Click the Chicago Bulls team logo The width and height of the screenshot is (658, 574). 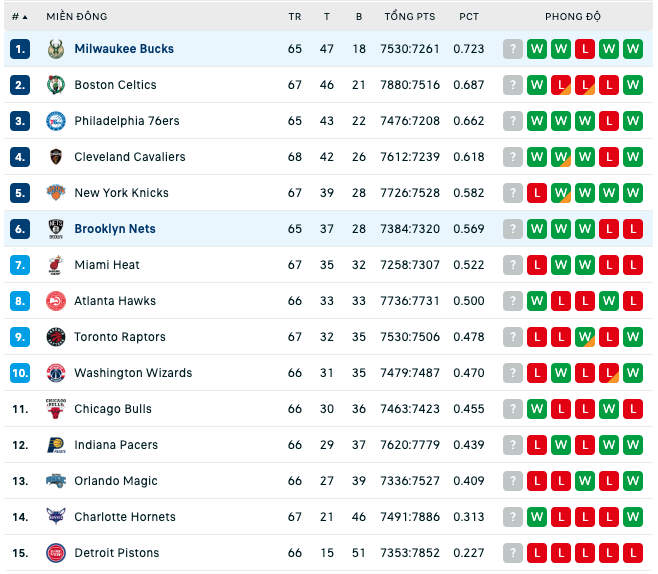pyautogui.click(x=56, y=409)
